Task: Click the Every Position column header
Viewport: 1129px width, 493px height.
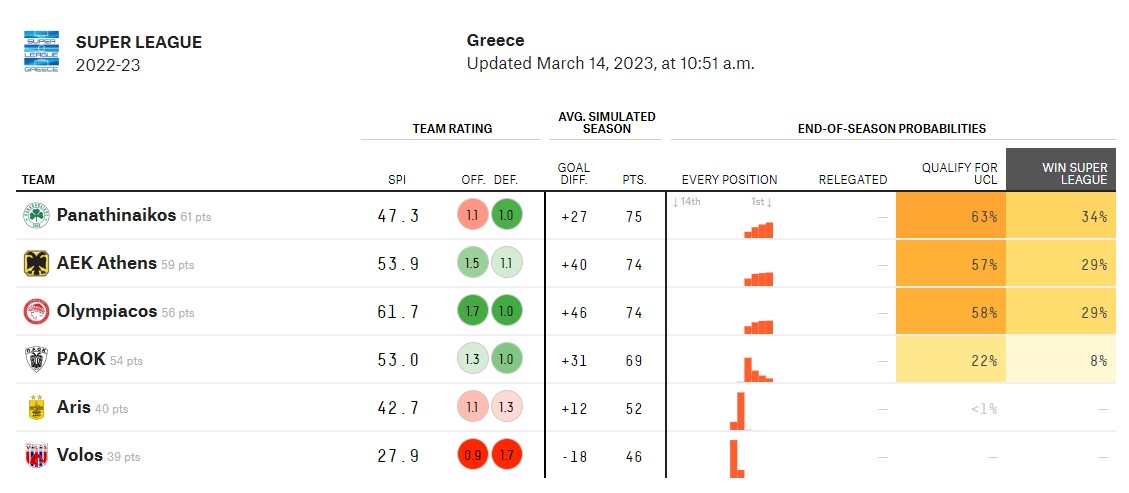Action: pyautogui.click(x=729, y=180)
